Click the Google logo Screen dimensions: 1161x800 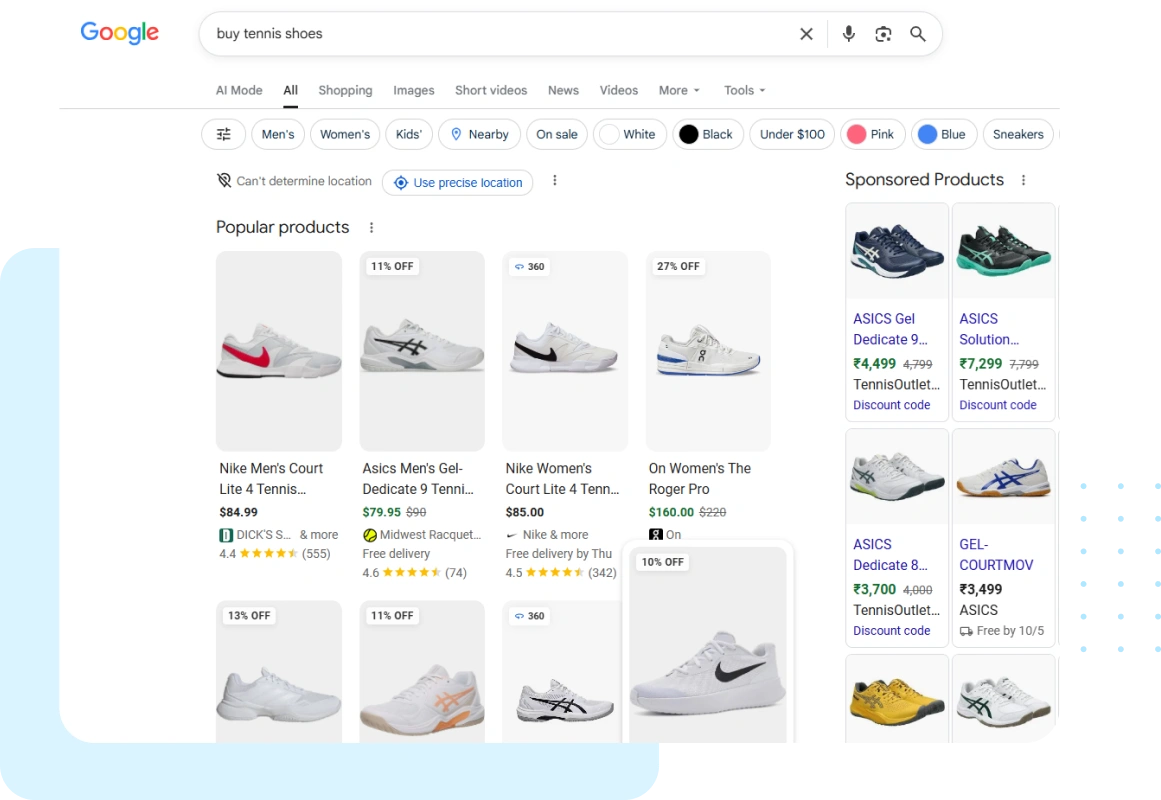pyautogui.click(x=119, y=33)
